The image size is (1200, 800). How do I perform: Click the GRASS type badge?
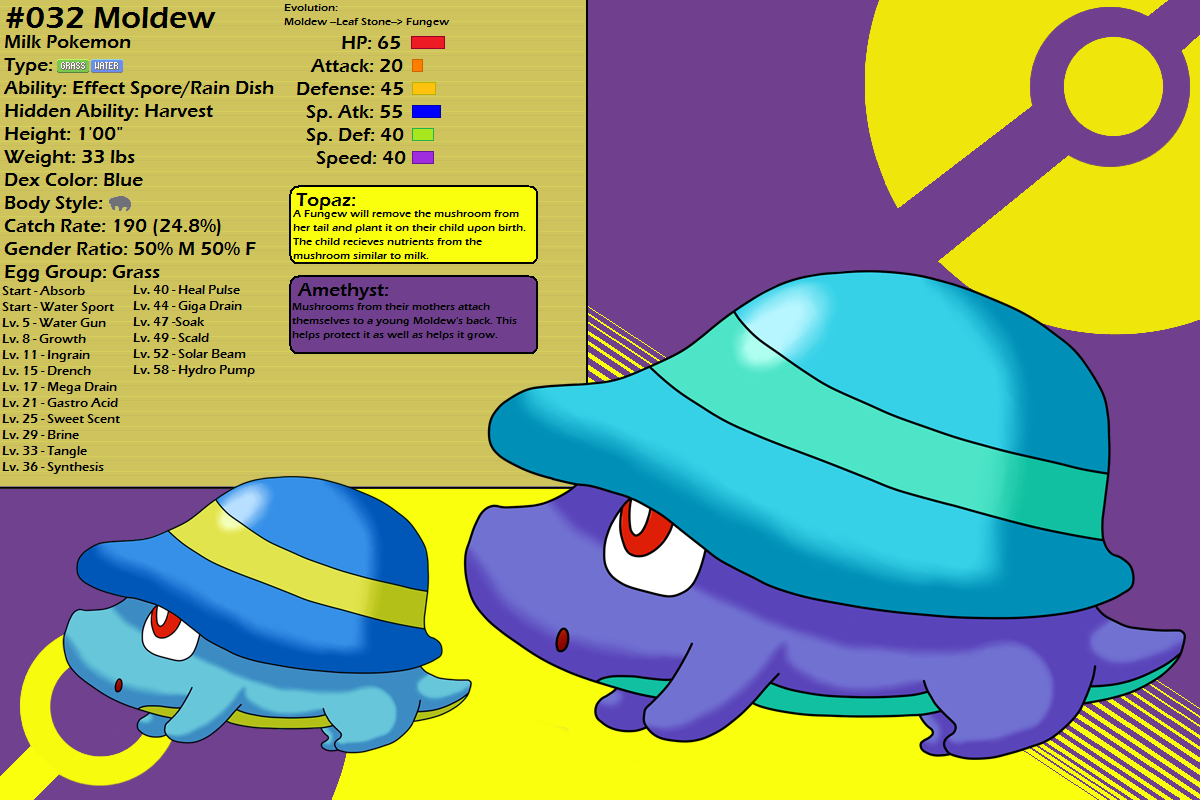click(x=72, y=66)
